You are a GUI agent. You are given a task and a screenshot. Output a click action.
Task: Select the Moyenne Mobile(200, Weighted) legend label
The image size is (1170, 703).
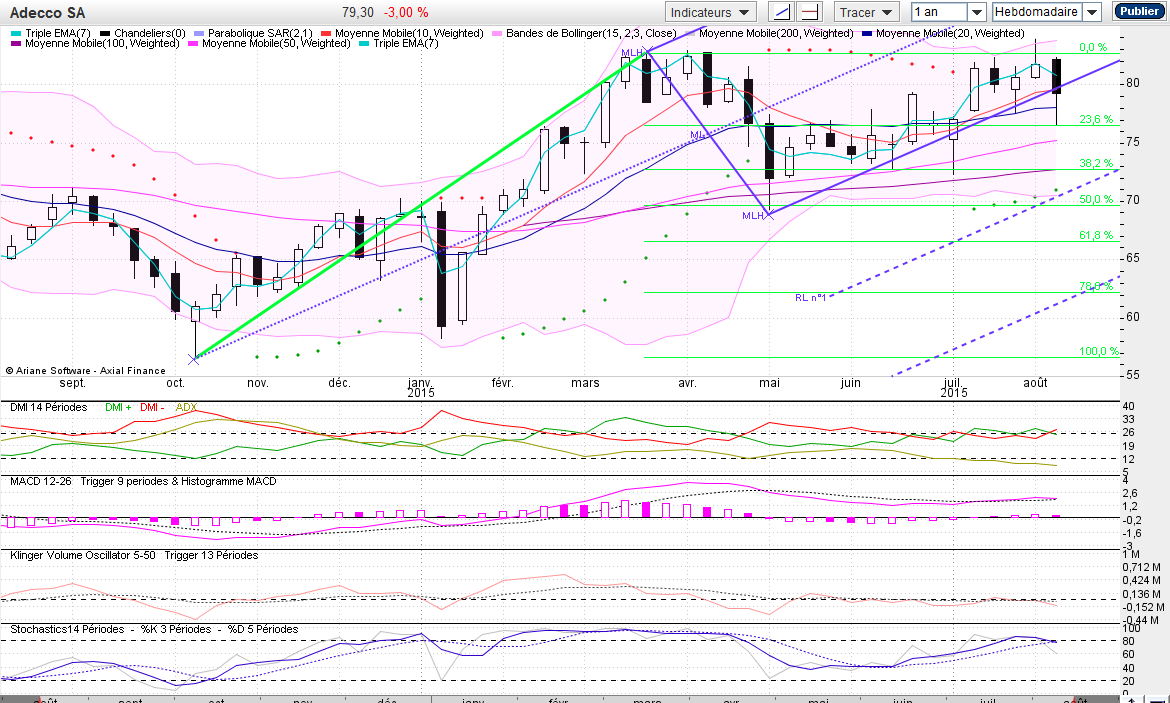tap(776, 34)
